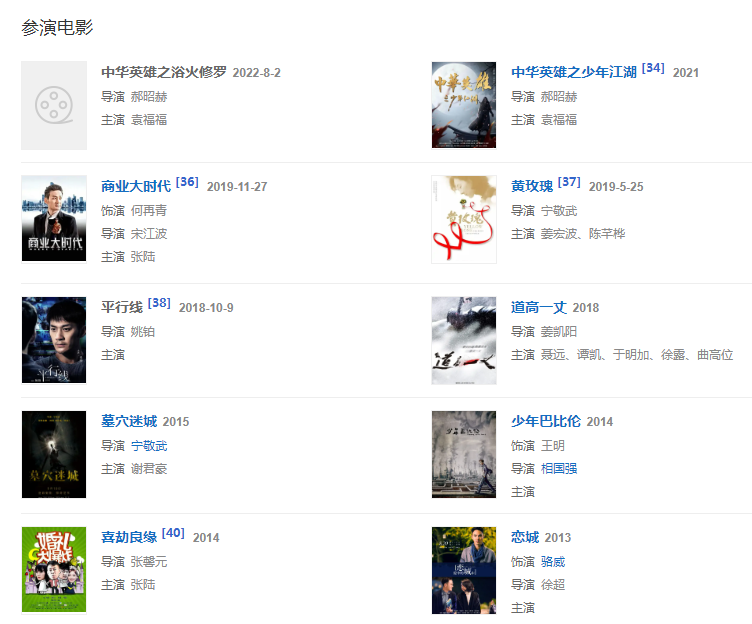Screen dimensions: 752x624
Task: Click citation [36] next to 商业大时代
Action: pos(187,182)
